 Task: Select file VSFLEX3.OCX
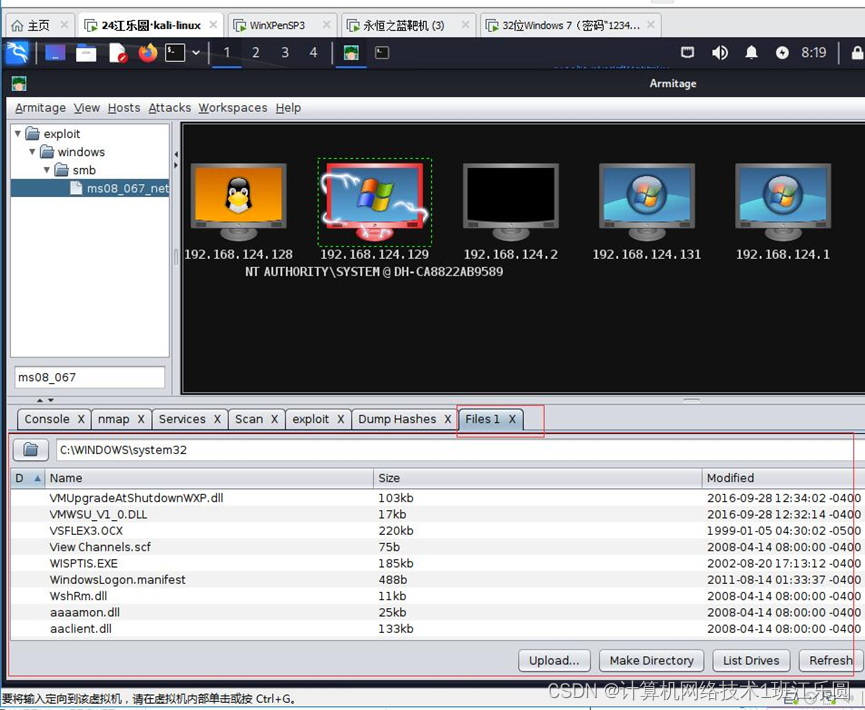tap(86, 531)
